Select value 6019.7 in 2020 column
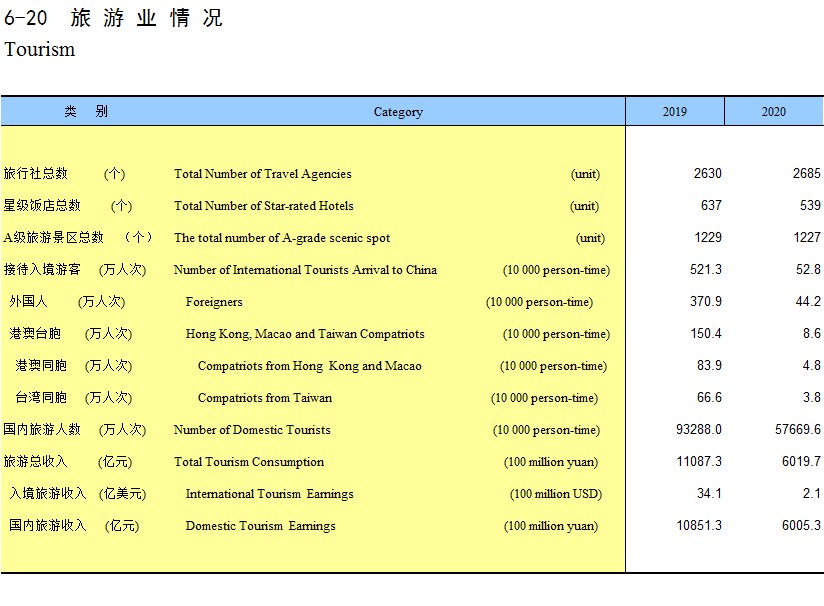The image size is (824, 606). click(x=801, y=461)
